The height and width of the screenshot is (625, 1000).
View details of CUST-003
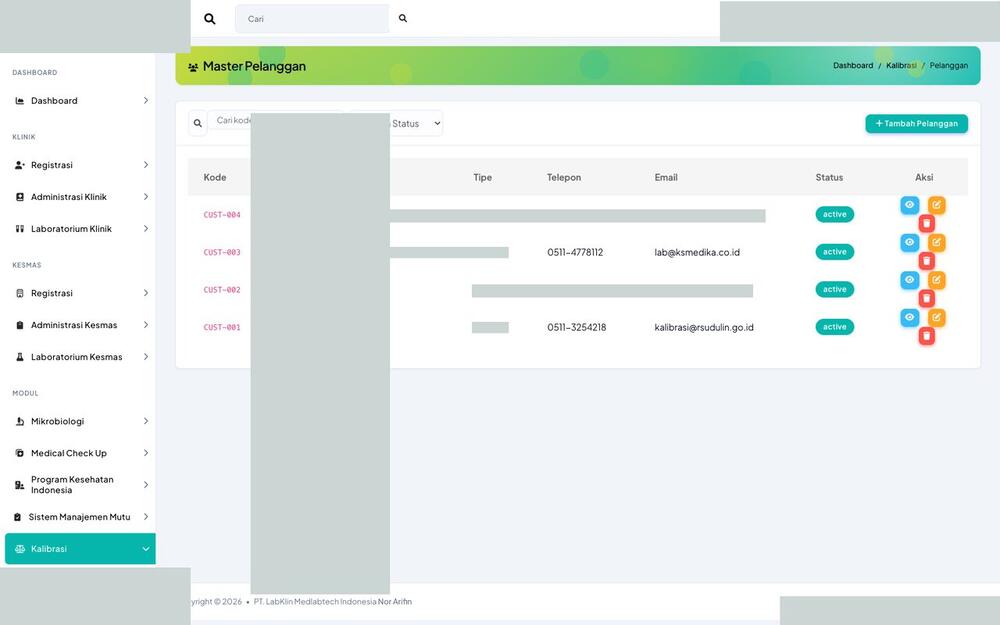[909, 243]
